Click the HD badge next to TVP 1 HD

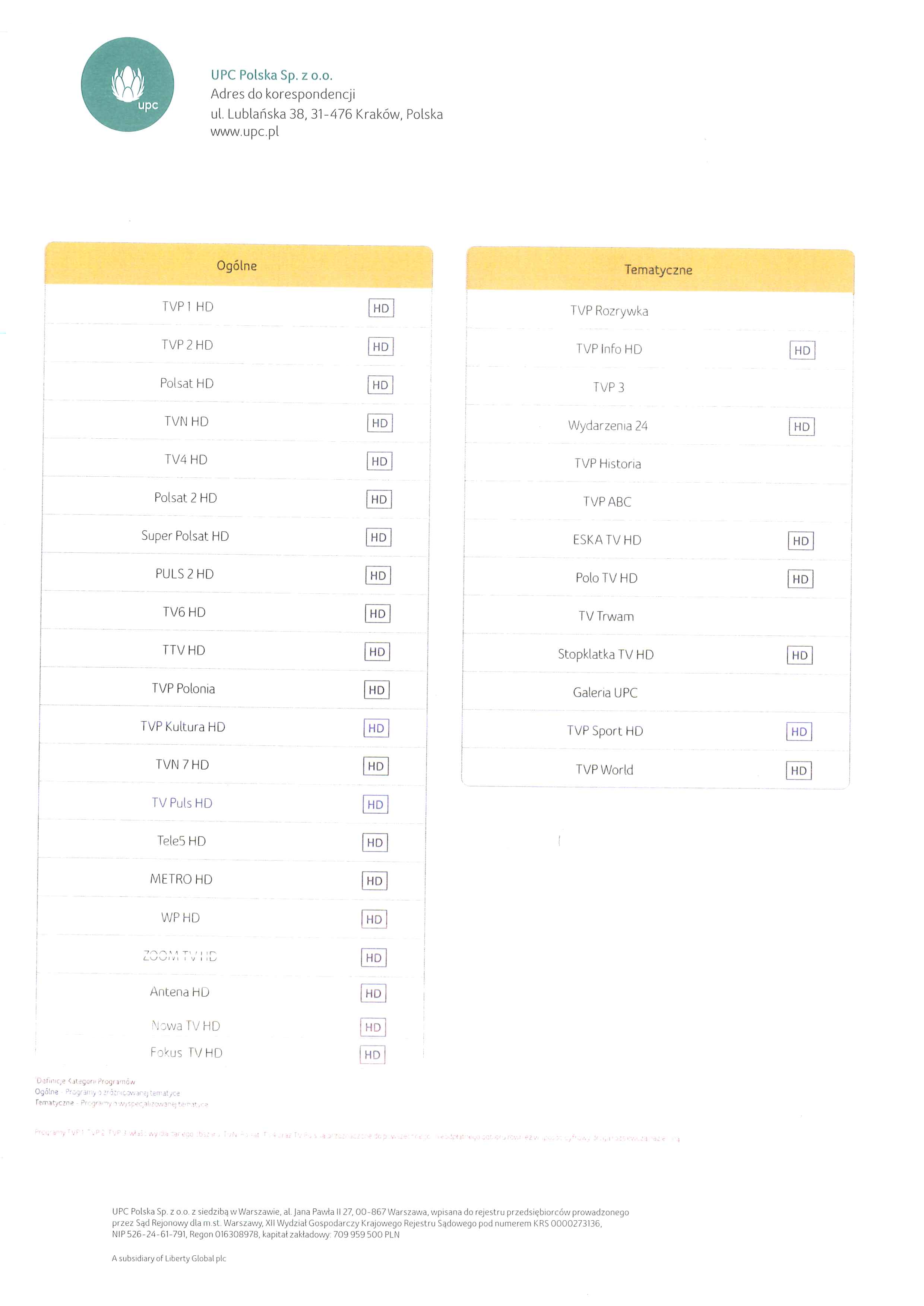point(381,309)
